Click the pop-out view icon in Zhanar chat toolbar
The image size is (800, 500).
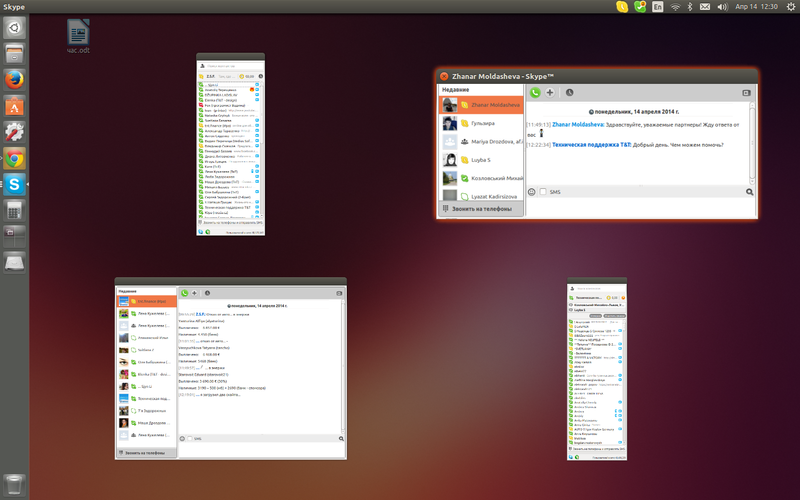tap(746, 93)
